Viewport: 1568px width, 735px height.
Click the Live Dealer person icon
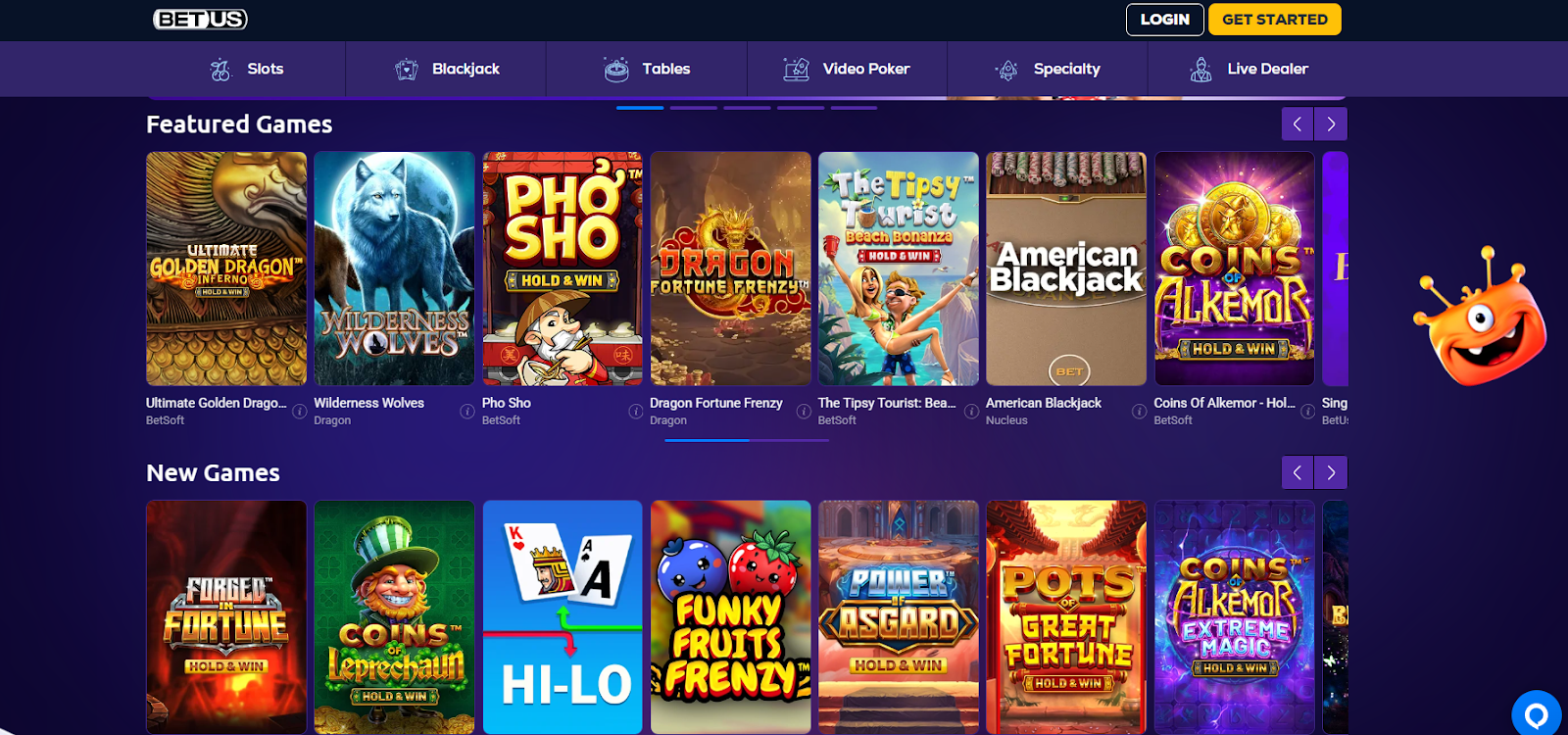click(1200, 69)
